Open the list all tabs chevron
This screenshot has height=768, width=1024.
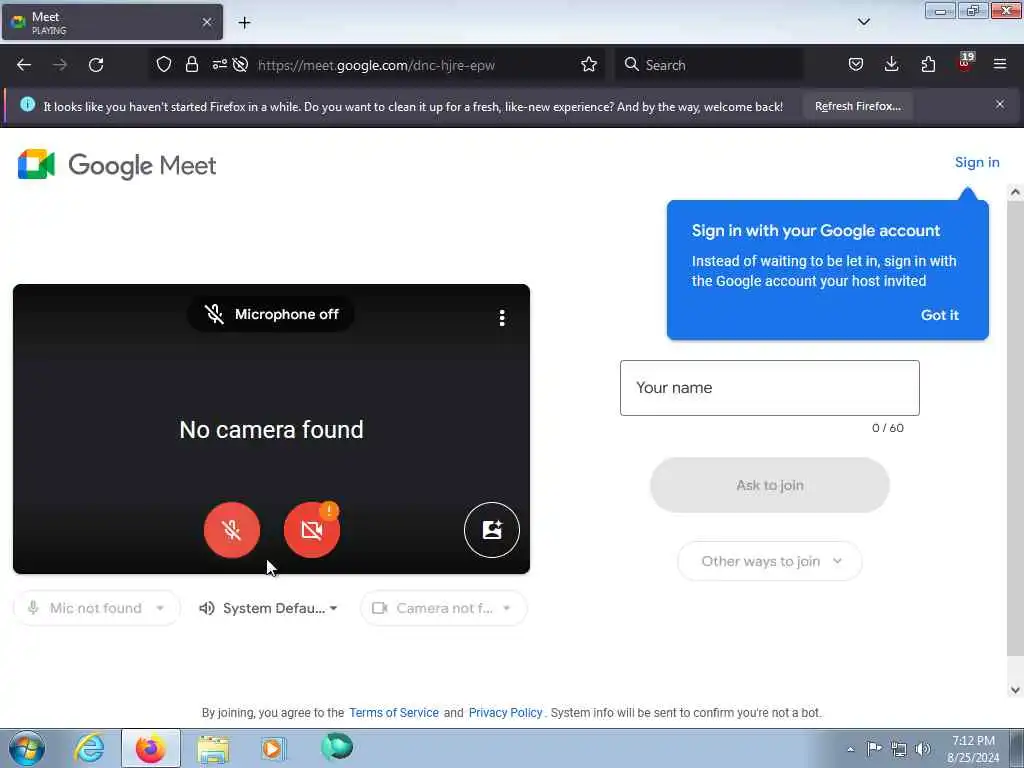pos(863,22)
